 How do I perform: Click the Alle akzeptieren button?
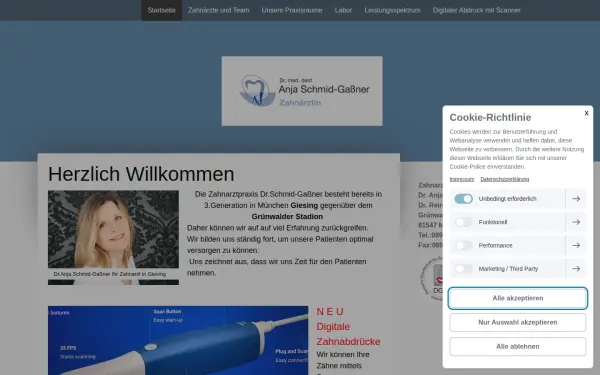pos(517,298)
